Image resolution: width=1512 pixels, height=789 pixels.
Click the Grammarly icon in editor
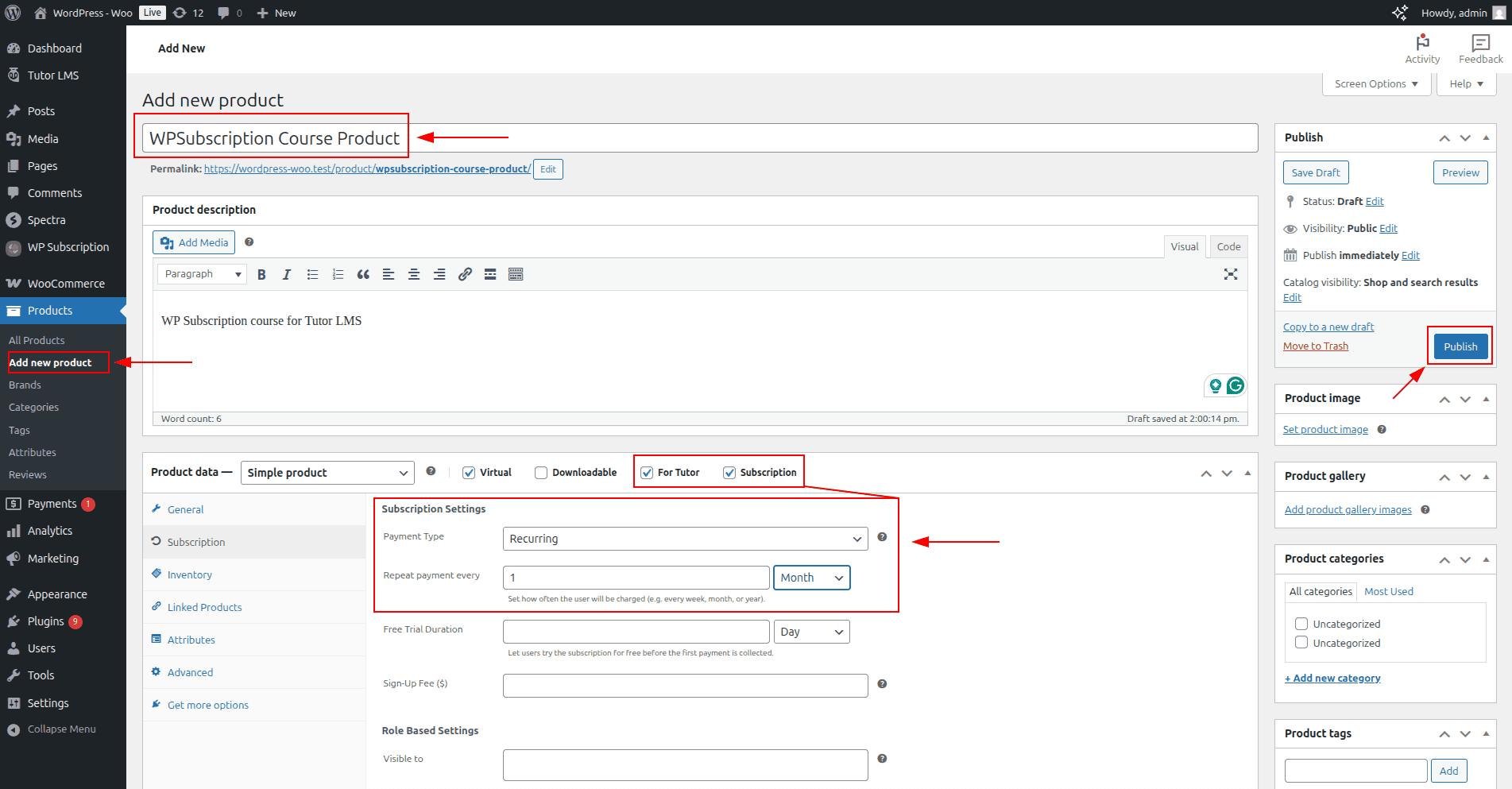[x=1235, y=386]
